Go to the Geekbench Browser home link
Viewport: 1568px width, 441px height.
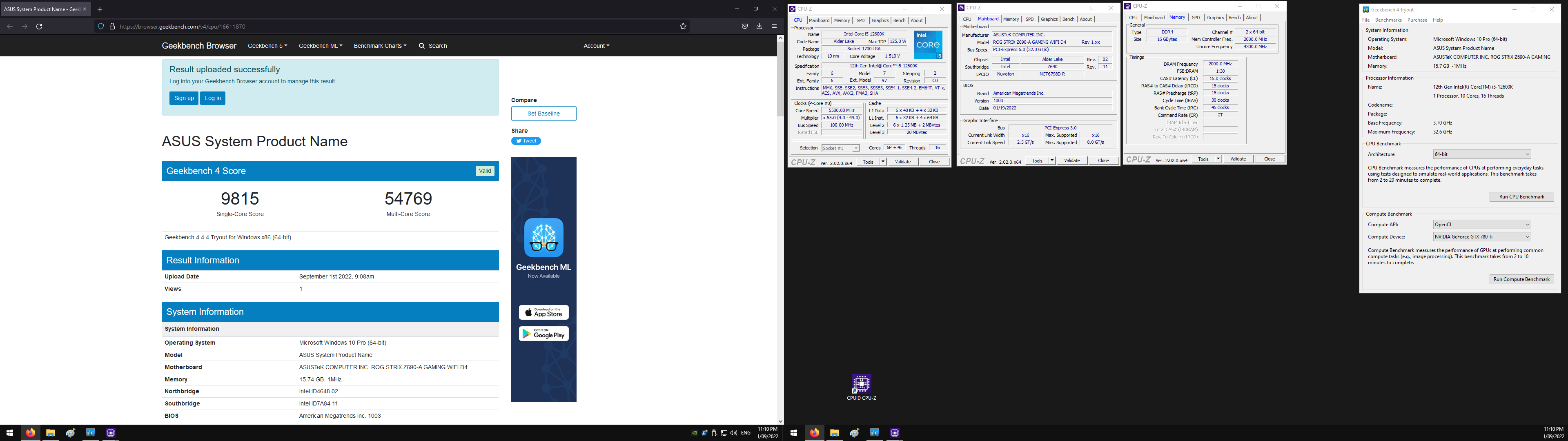click(x=199, y=46)
